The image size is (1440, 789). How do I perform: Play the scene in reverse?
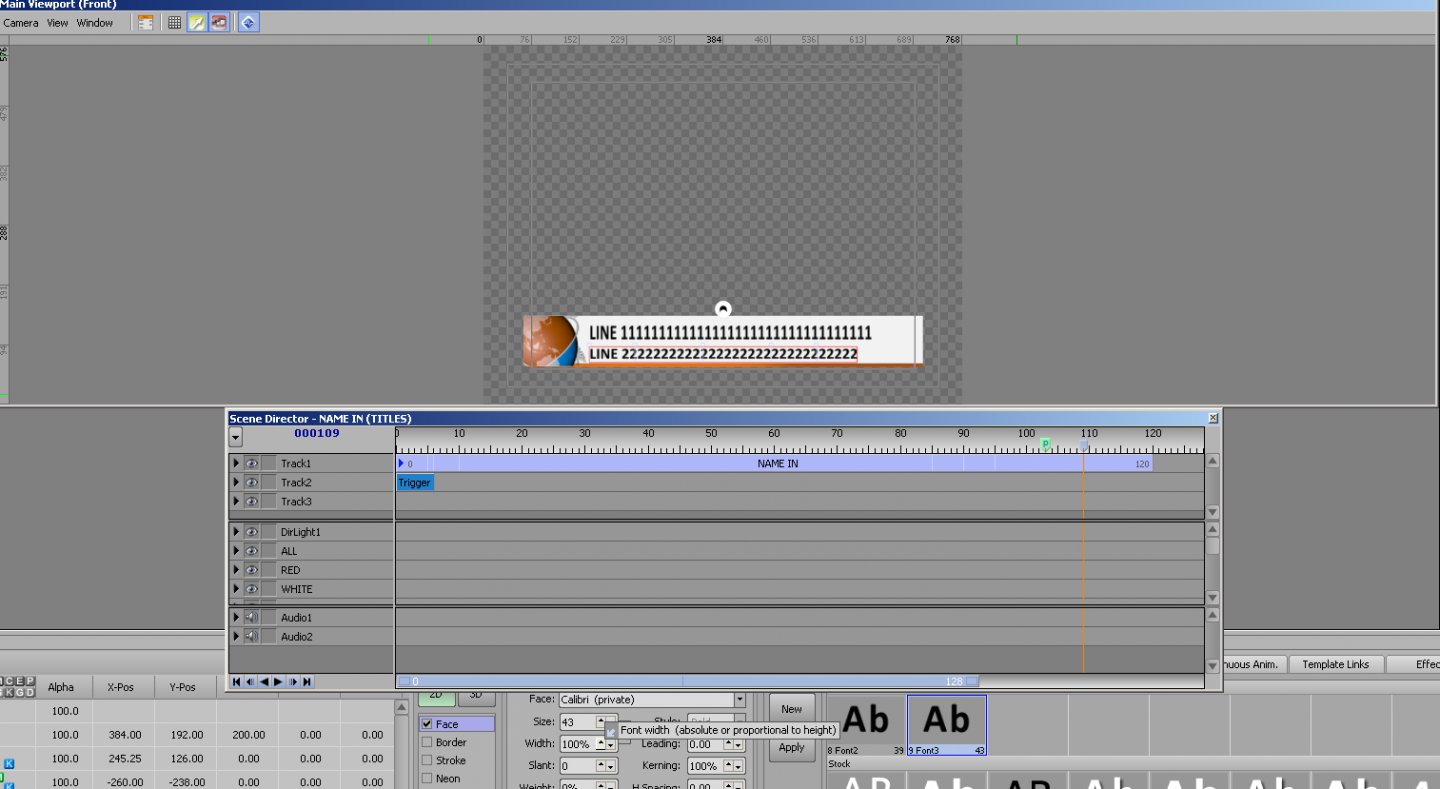pos(264,682)
